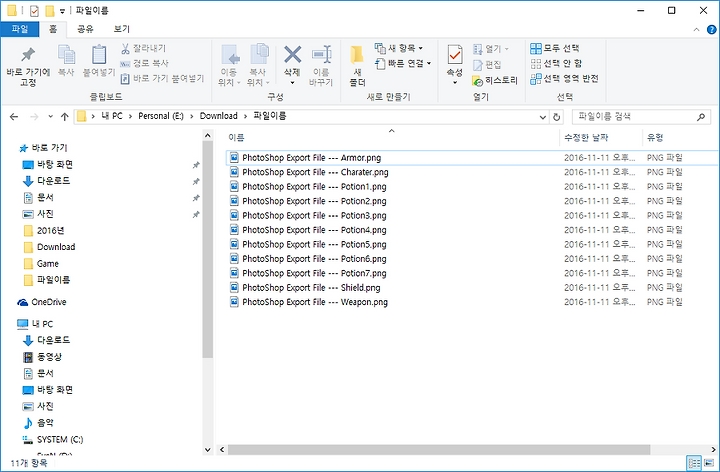This screenshot has width=720, height=472.
Task: Open the SYSTEM (C:) drive
Action: [53, 439]
